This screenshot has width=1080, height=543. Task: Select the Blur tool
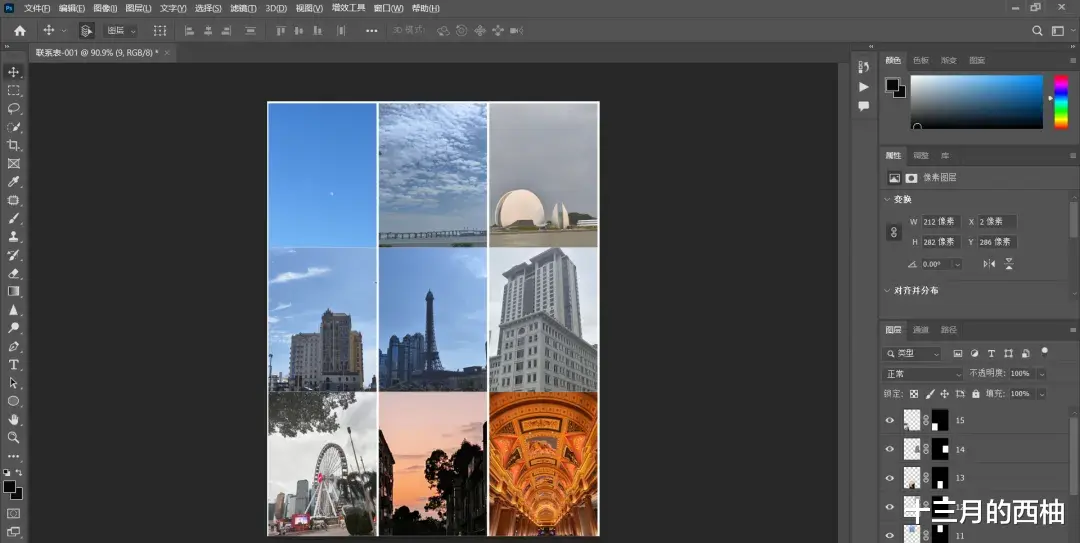tap(13, 309)
